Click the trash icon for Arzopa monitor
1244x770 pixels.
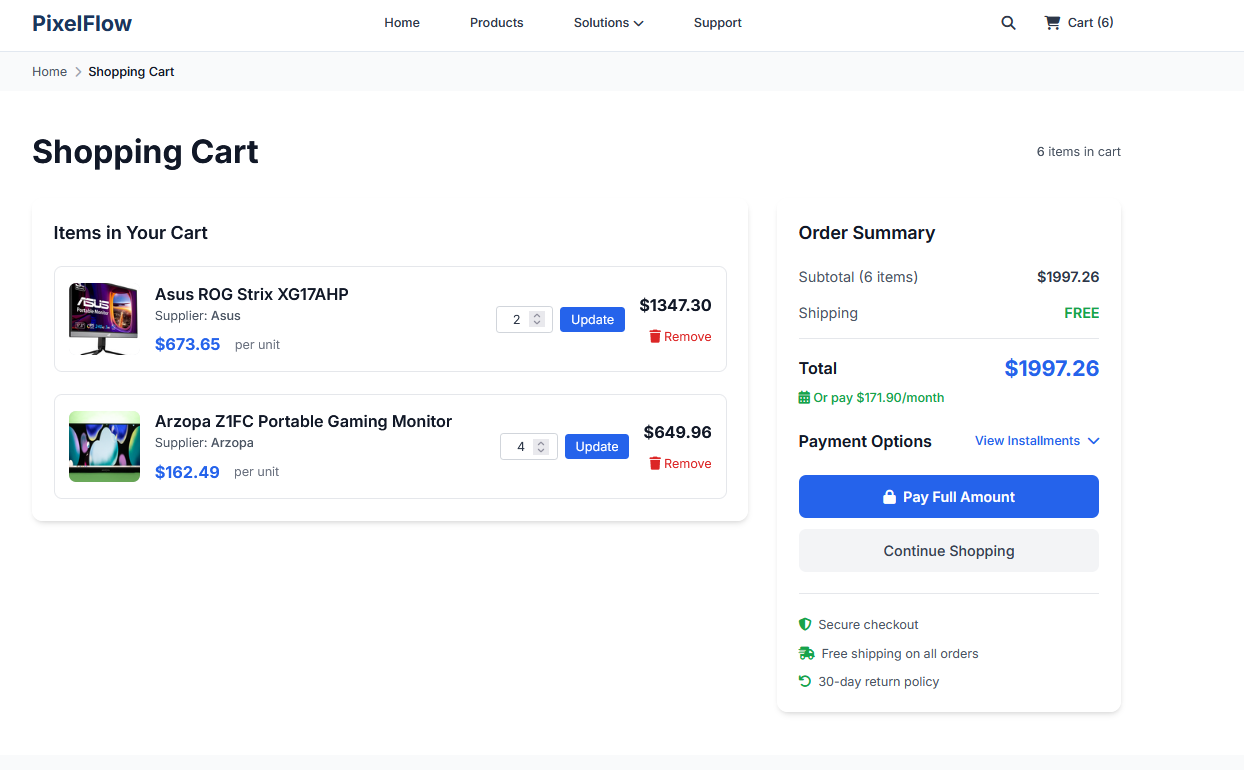click(655, 464)
